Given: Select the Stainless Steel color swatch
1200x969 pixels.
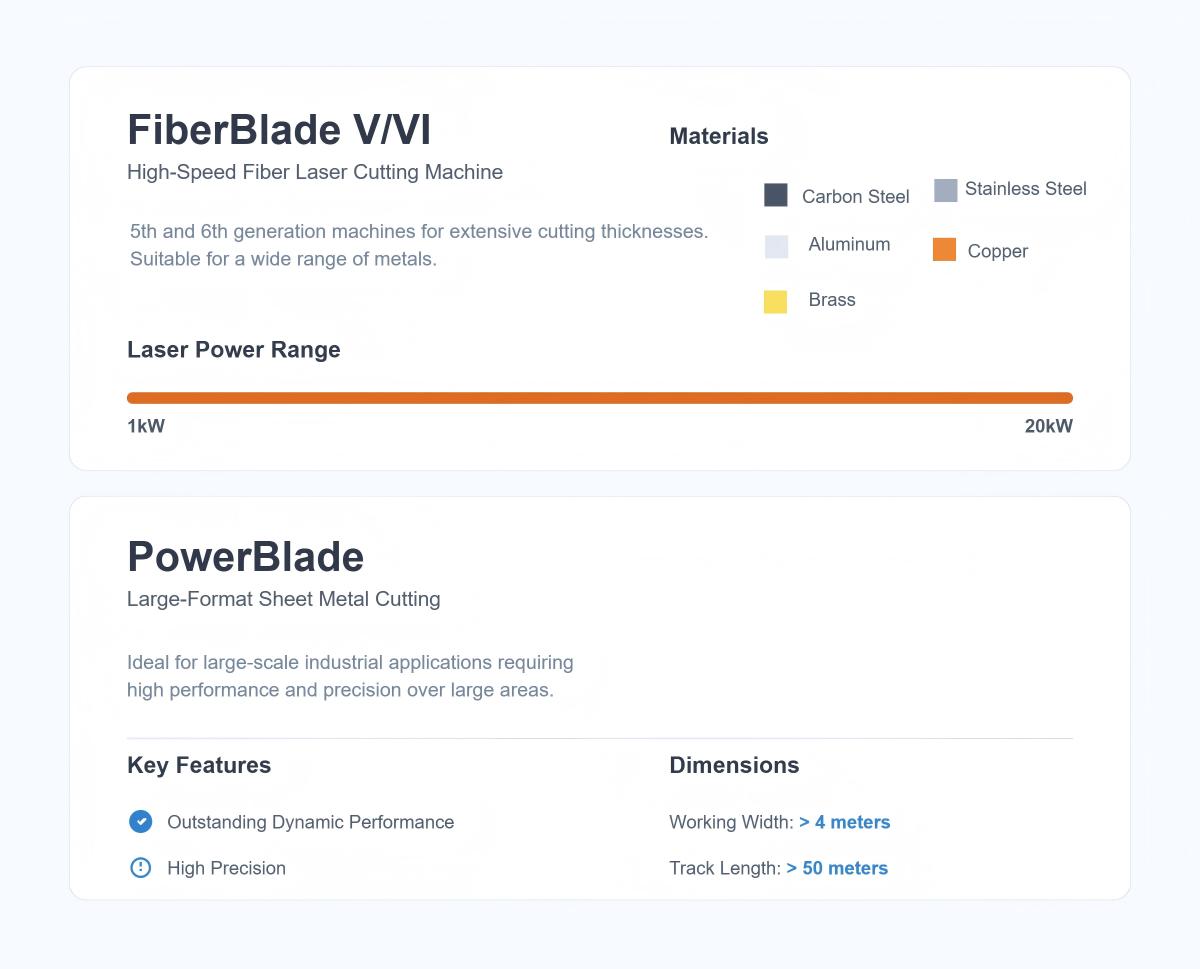Looking at the screenshot, I should click(x=946, y=190).
